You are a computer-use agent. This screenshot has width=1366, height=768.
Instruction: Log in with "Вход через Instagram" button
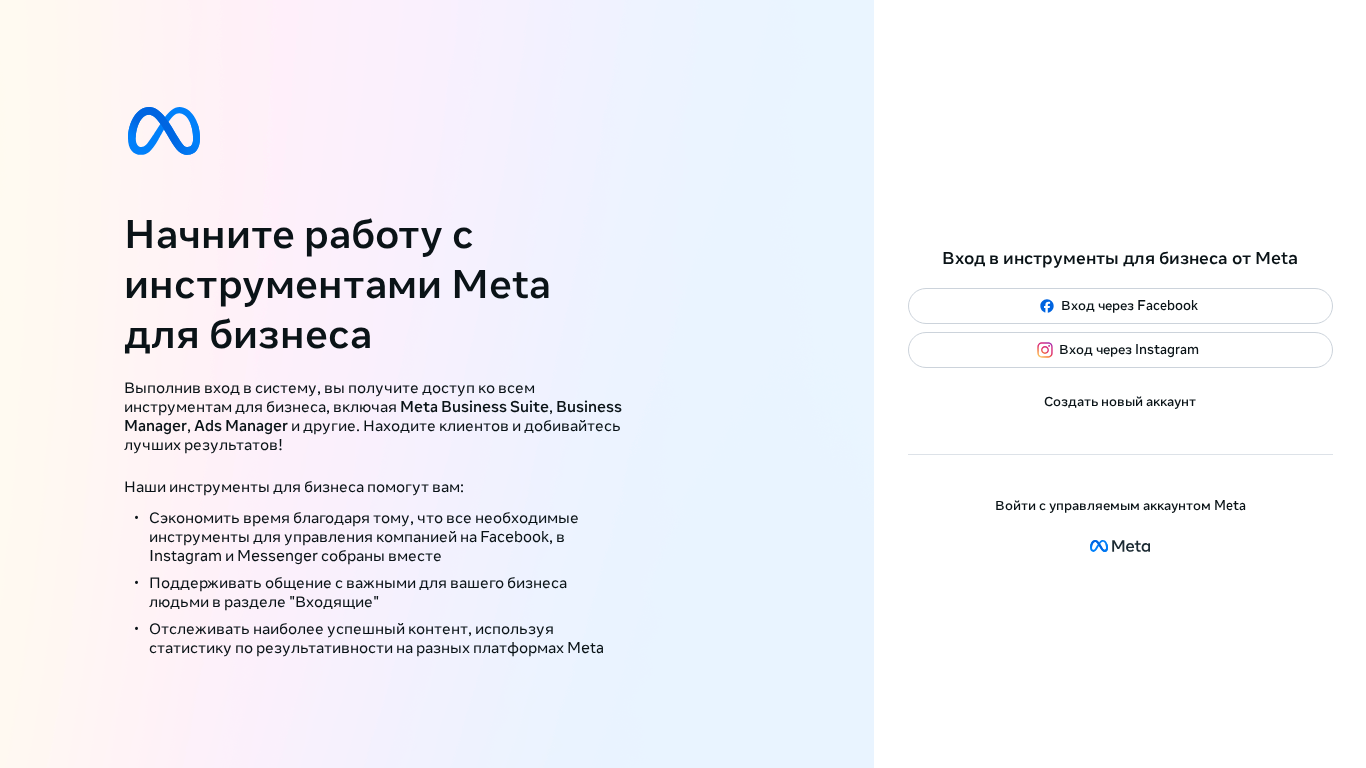click(1120, 350)
